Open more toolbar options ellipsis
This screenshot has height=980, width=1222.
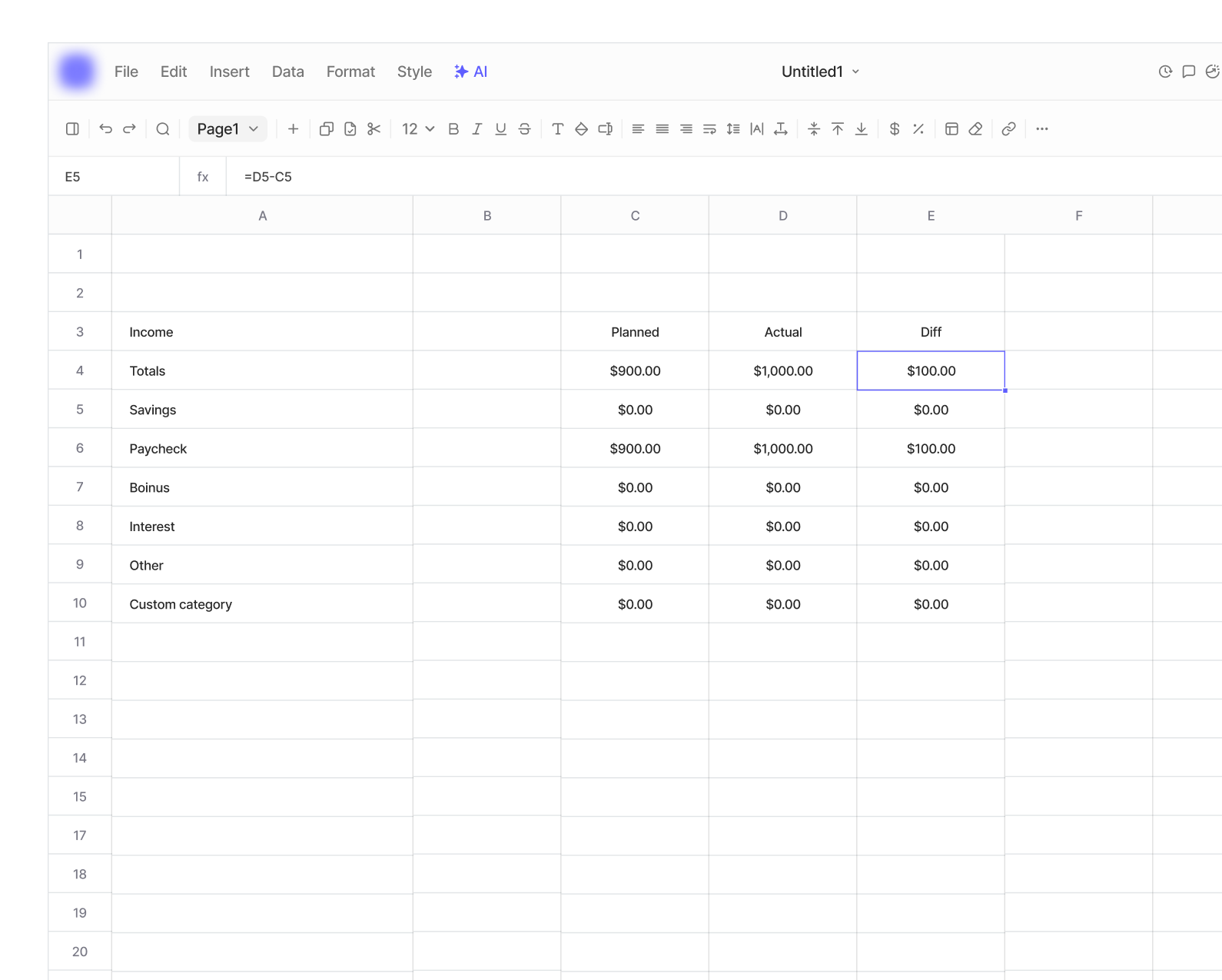pos(1042,129)
